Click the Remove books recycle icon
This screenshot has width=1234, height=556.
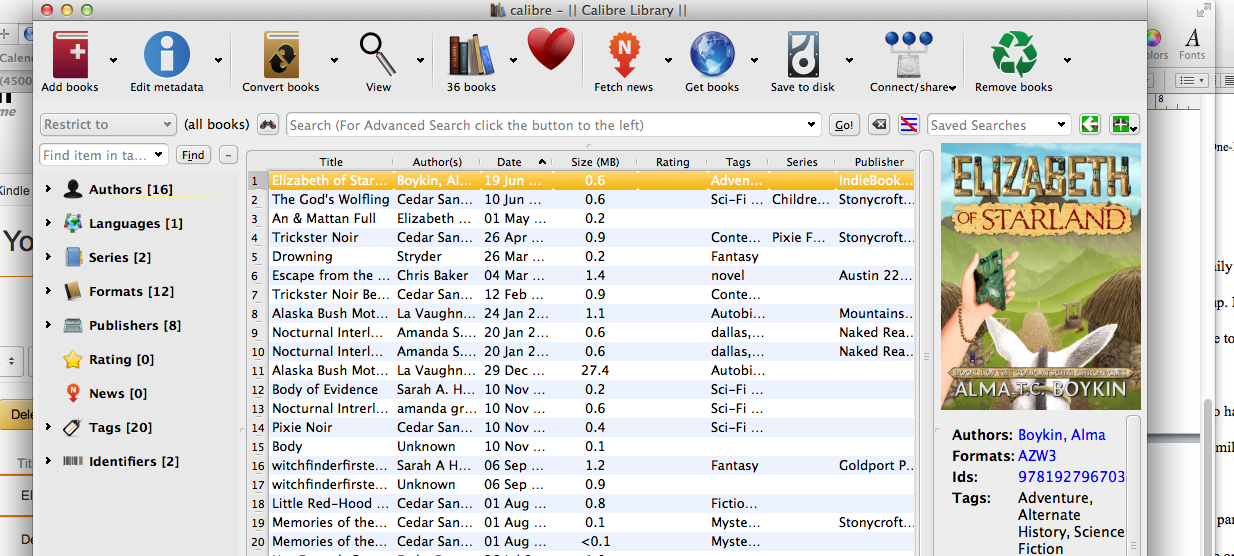(x=1013, y=54)
